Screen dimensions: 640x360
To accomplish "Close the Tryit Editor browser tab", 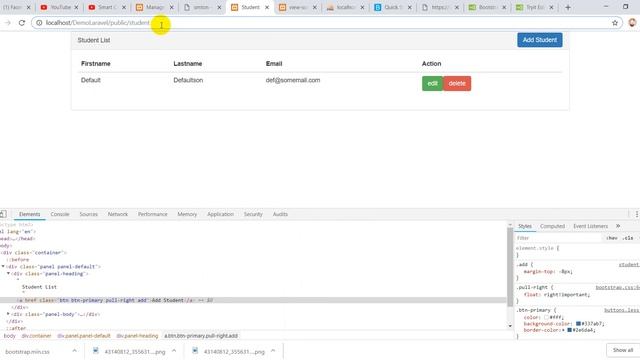I will click(551, 7).
